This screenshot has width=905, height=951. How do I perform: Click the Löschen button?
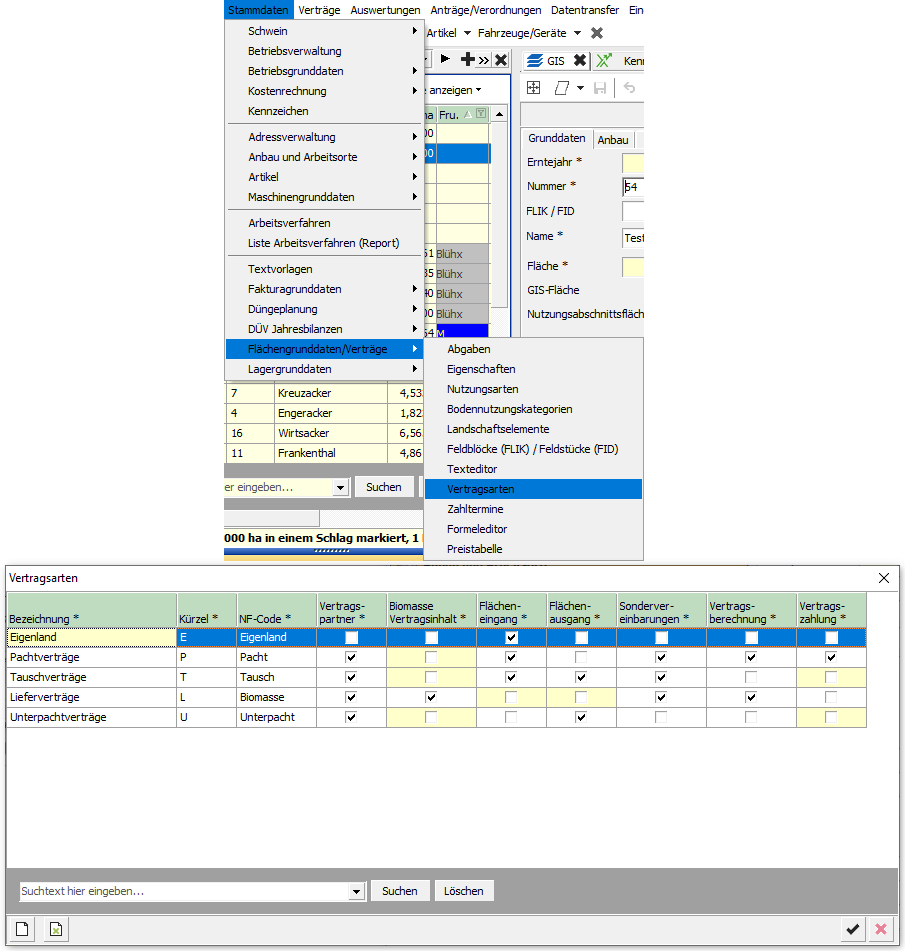(464, 891)
